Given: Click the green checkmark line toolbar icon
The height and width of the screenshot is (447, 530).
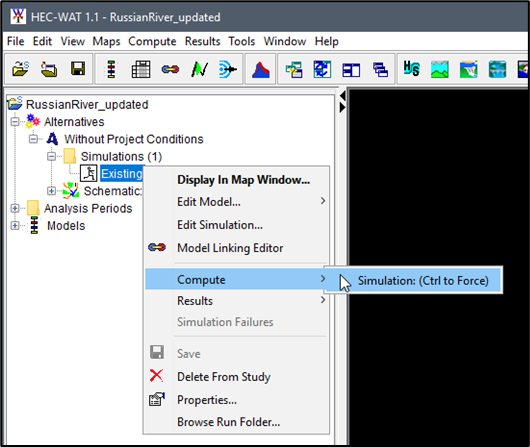Looking at the screenshot, I should tap(199, 69).
